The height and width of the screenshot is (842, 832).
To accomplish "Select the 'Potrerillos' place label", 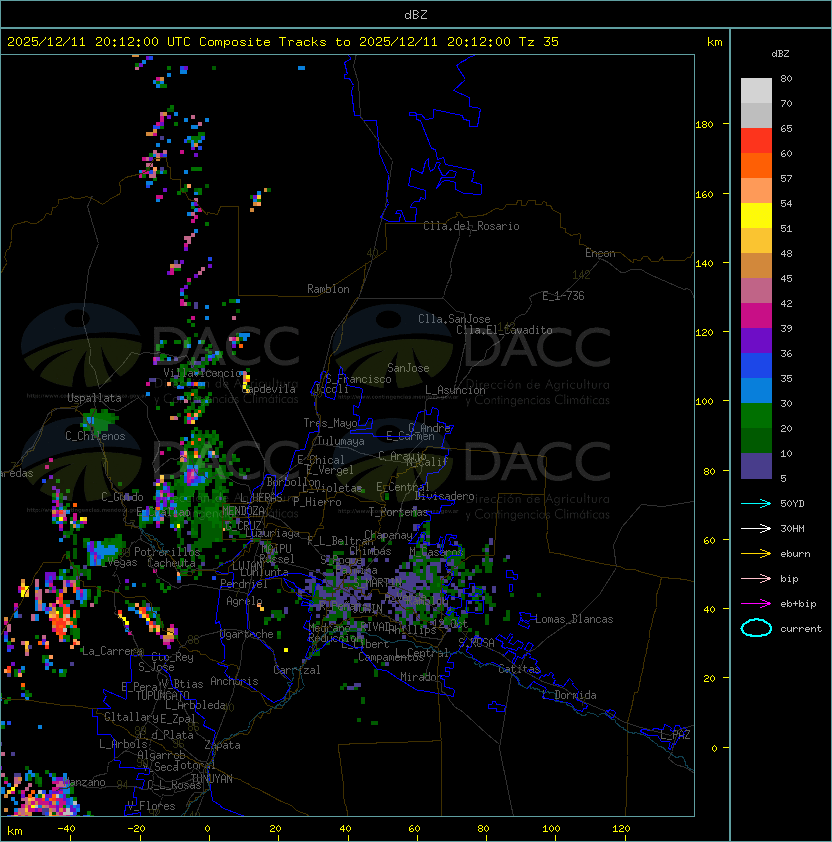I will pyautogui.click(x=167, y=551).
